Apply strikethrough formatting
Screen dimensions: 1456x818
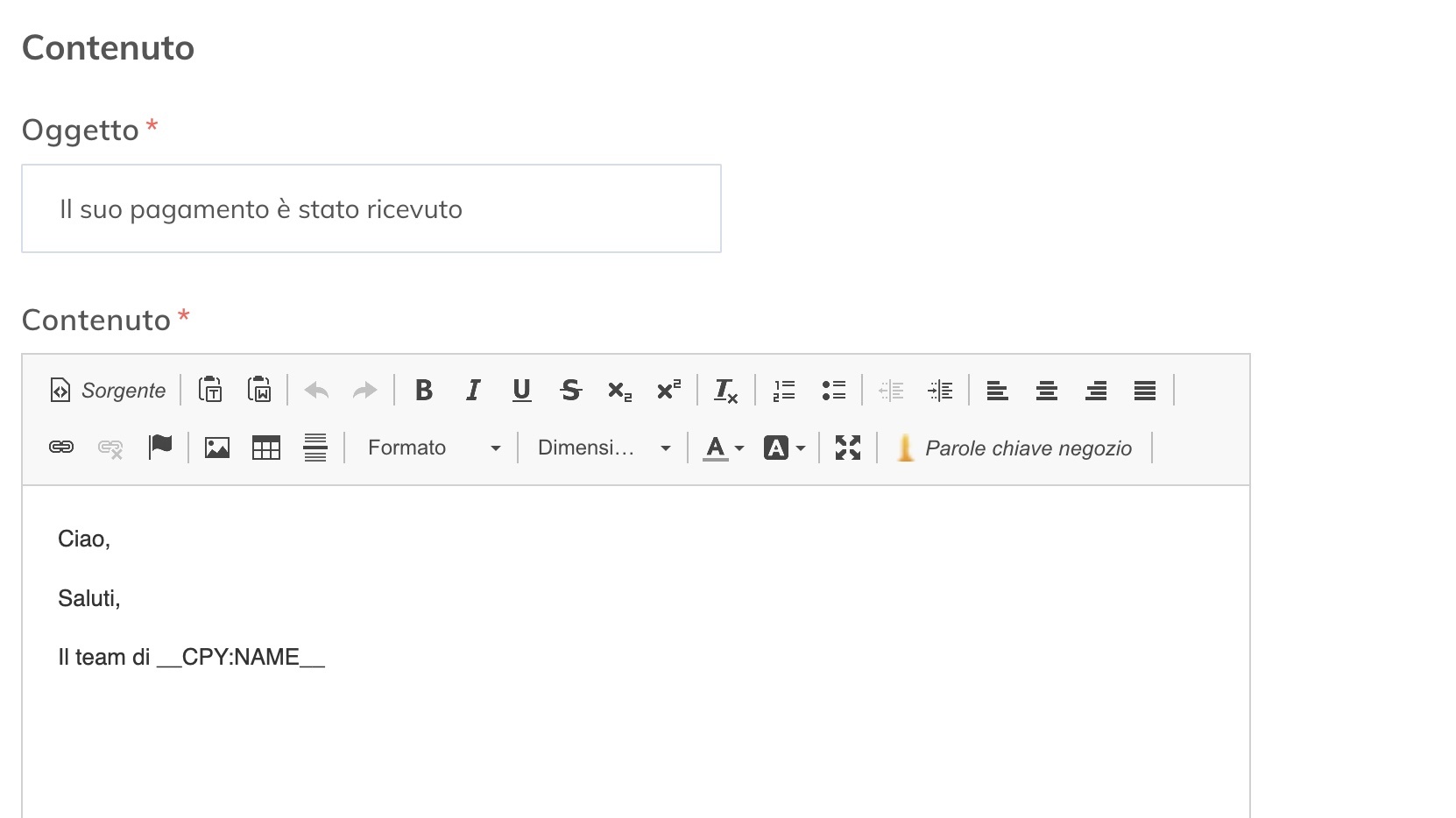(570, 391)
